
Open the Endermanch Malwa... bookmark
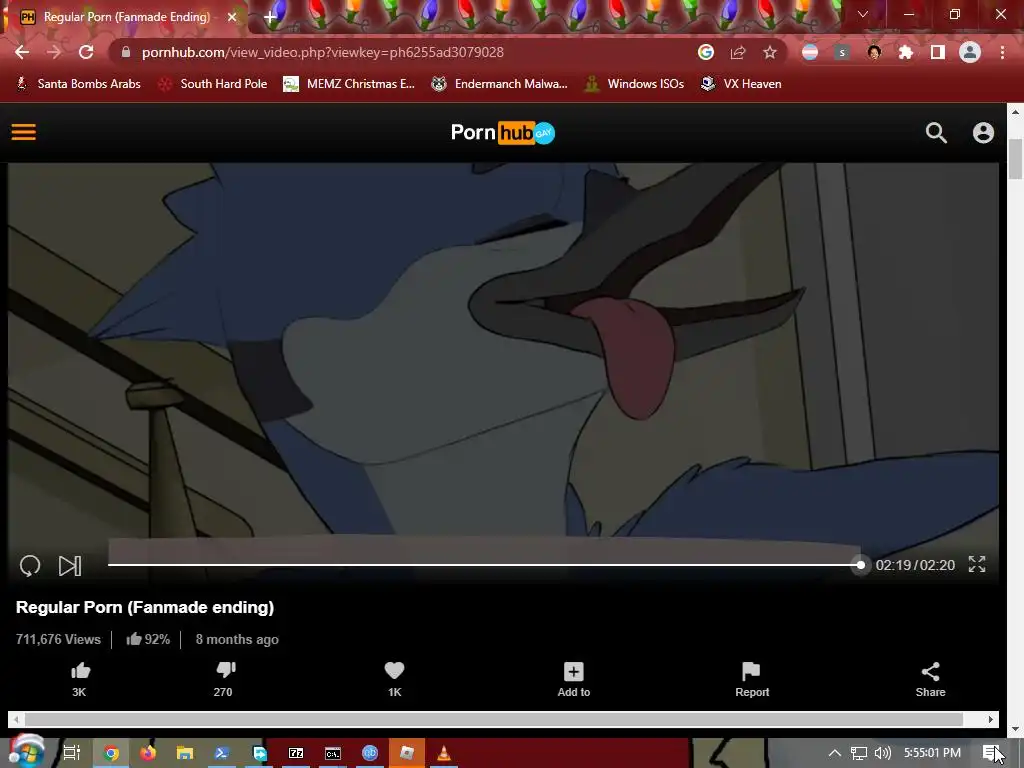click(500, 84)
